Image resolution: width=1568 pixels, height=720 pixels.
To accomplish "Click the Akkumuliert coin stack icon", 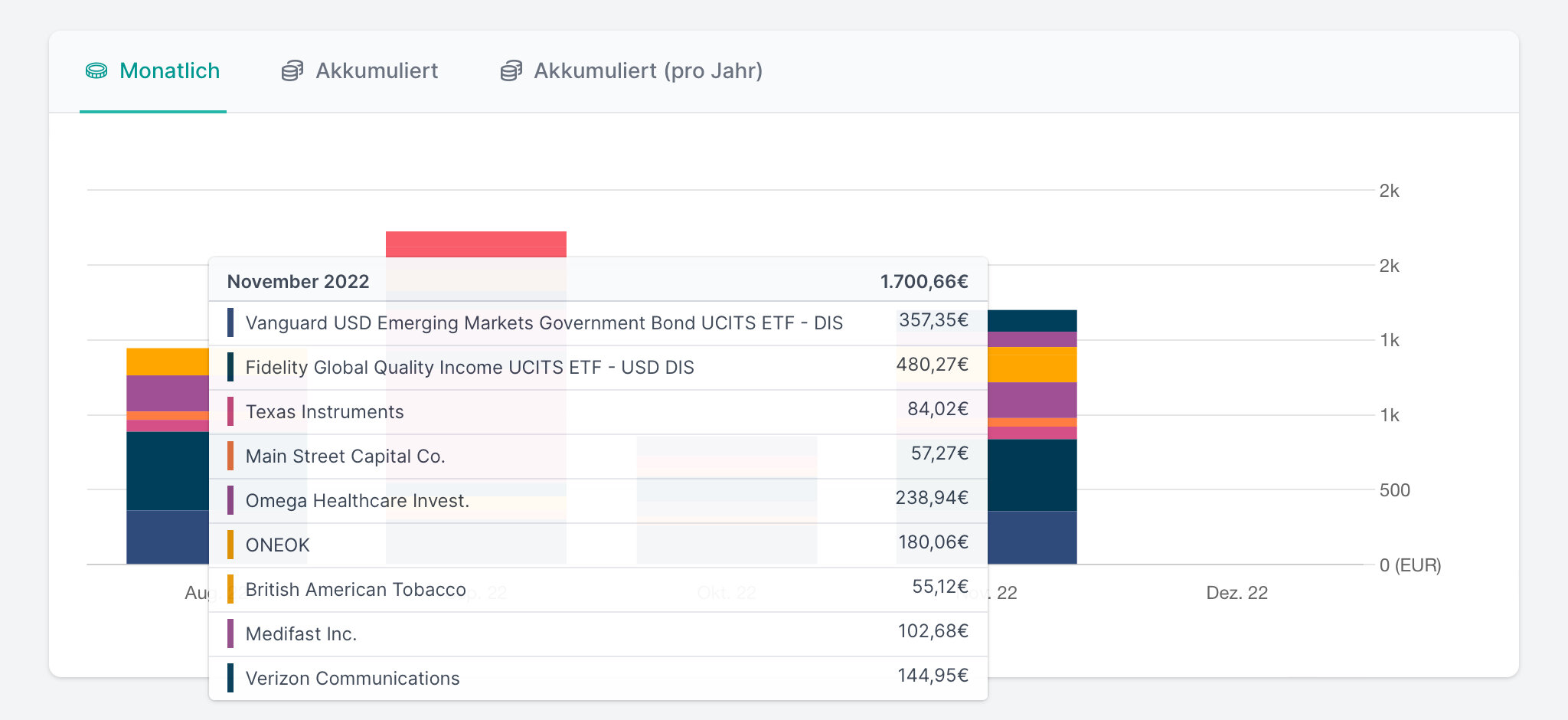I will pos(292,71).
